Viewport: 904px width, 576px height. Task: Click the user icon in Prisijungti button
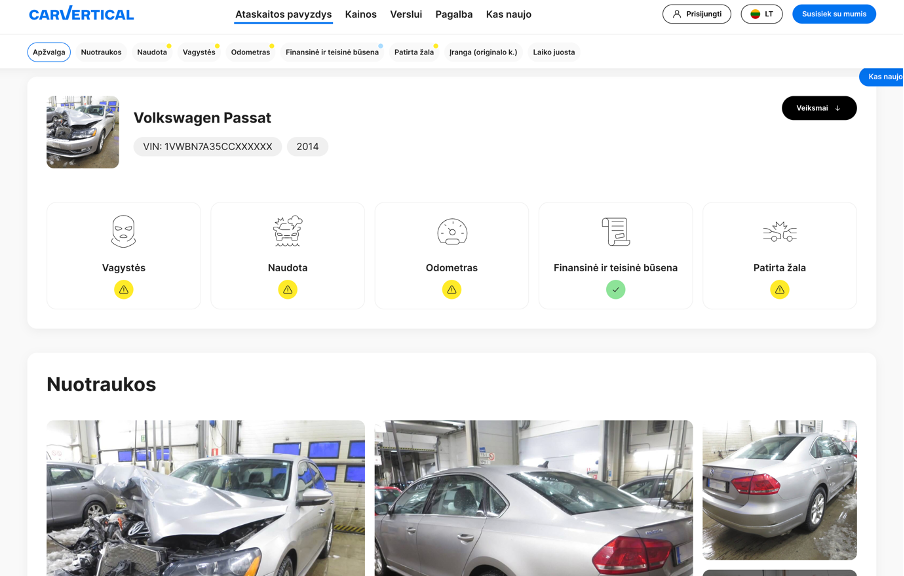[677, 14]
